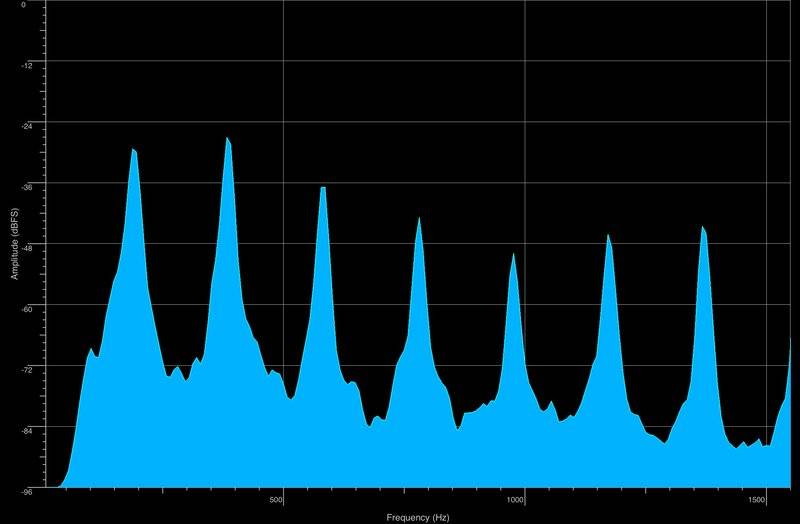This screenshot has height=524, width=800.
Task: Click the -60 dBFS axis value
Action: pos(27,309)
